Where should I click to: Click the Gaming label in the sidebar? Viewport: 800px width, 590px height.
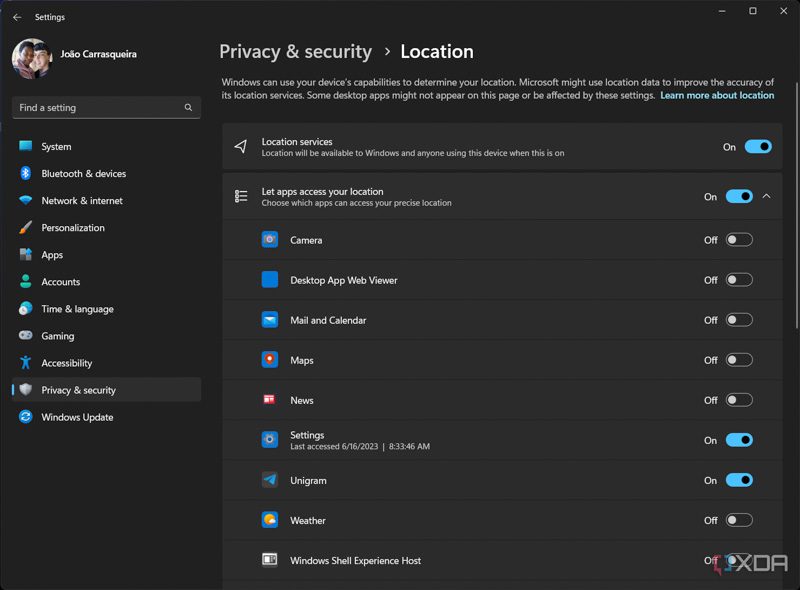[58, 336]
